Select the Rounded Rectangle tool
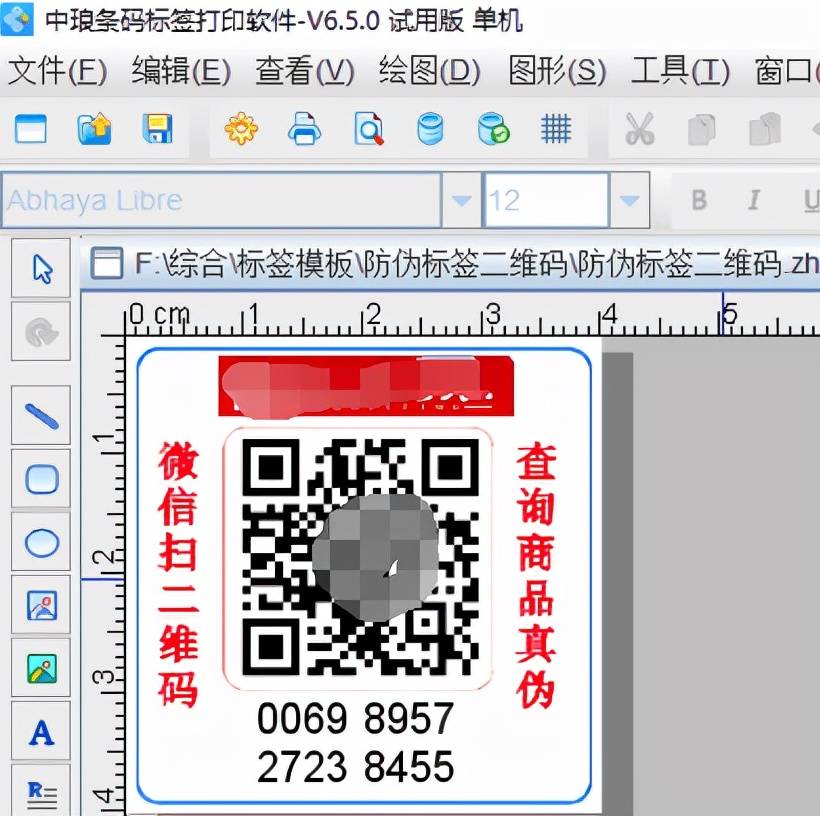This screenshot has height=816, width=820. (41, 479)
